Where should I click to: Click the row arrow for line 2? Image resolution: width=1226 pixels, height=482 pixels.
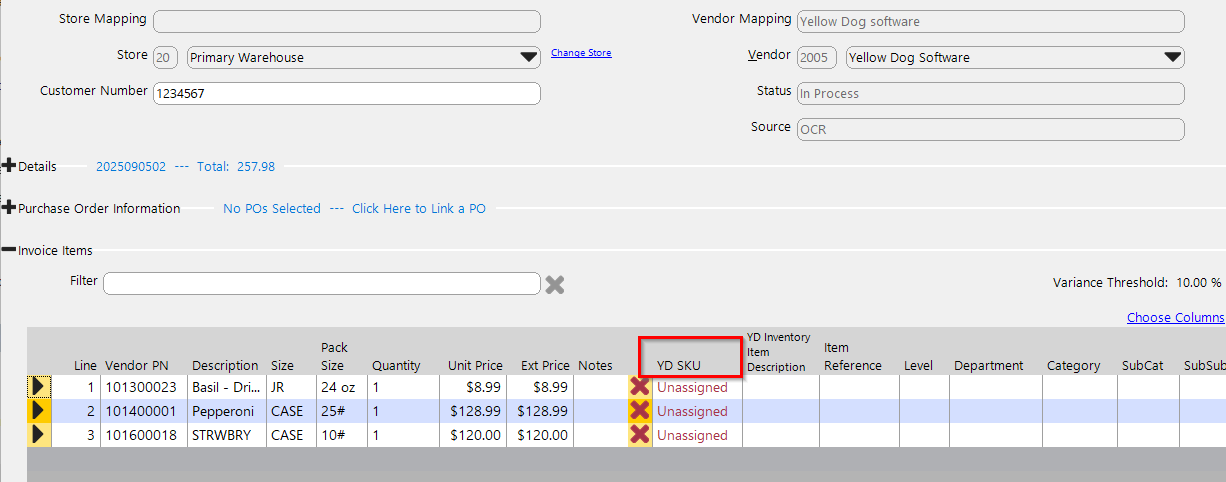pyautogui.click(x=39, y=411)
